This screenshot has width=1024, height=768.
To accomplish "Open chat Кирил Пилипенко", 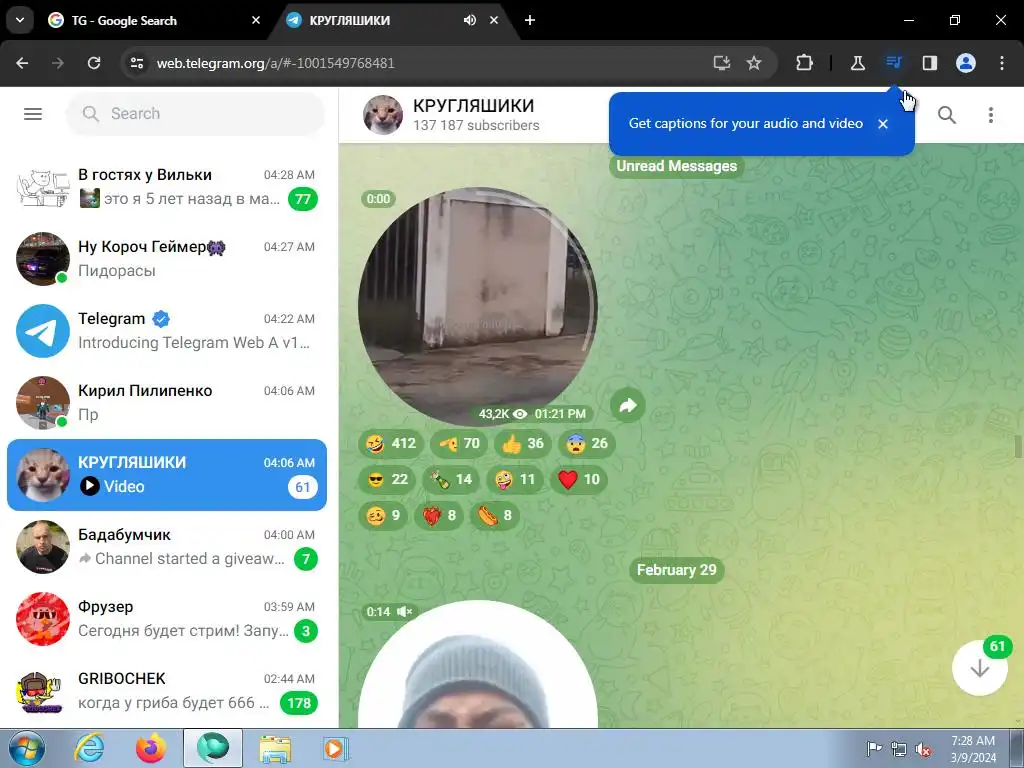I will tap(167, 402).
